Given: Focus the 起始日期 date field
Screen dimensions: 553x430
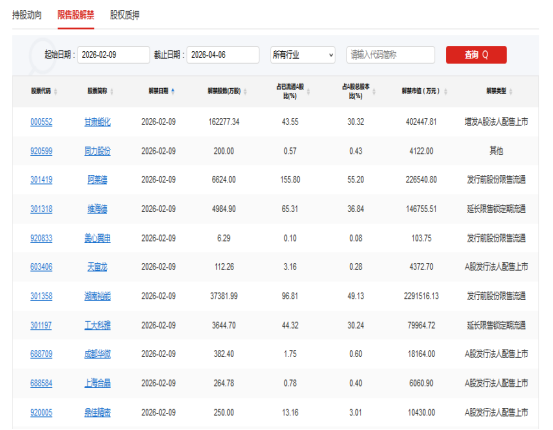Looking at the screenshot, I should coord(114,55).
